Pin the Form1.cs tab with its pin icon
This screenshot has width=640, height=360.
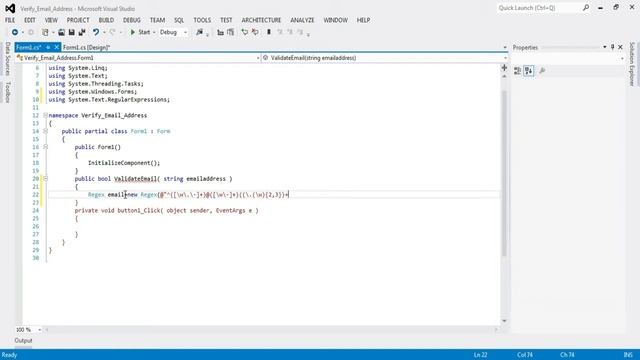pos(48,47)
